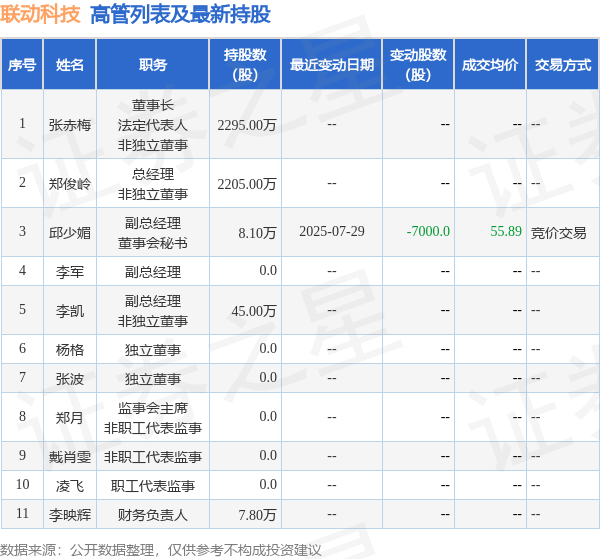
Task: Select the 姓名 column header
Action: (x=70, y=65)
